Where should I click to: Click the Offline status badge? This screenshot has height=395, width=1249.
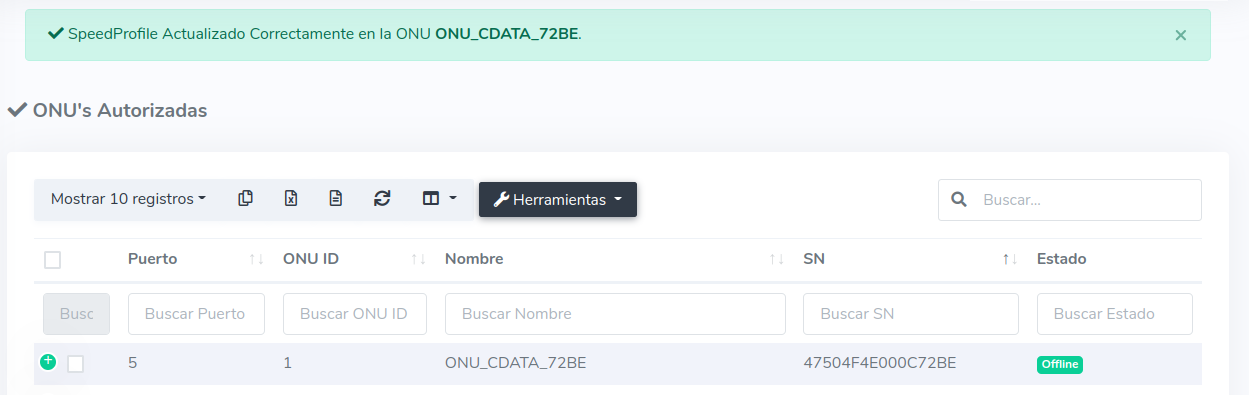click(1060, 364)
